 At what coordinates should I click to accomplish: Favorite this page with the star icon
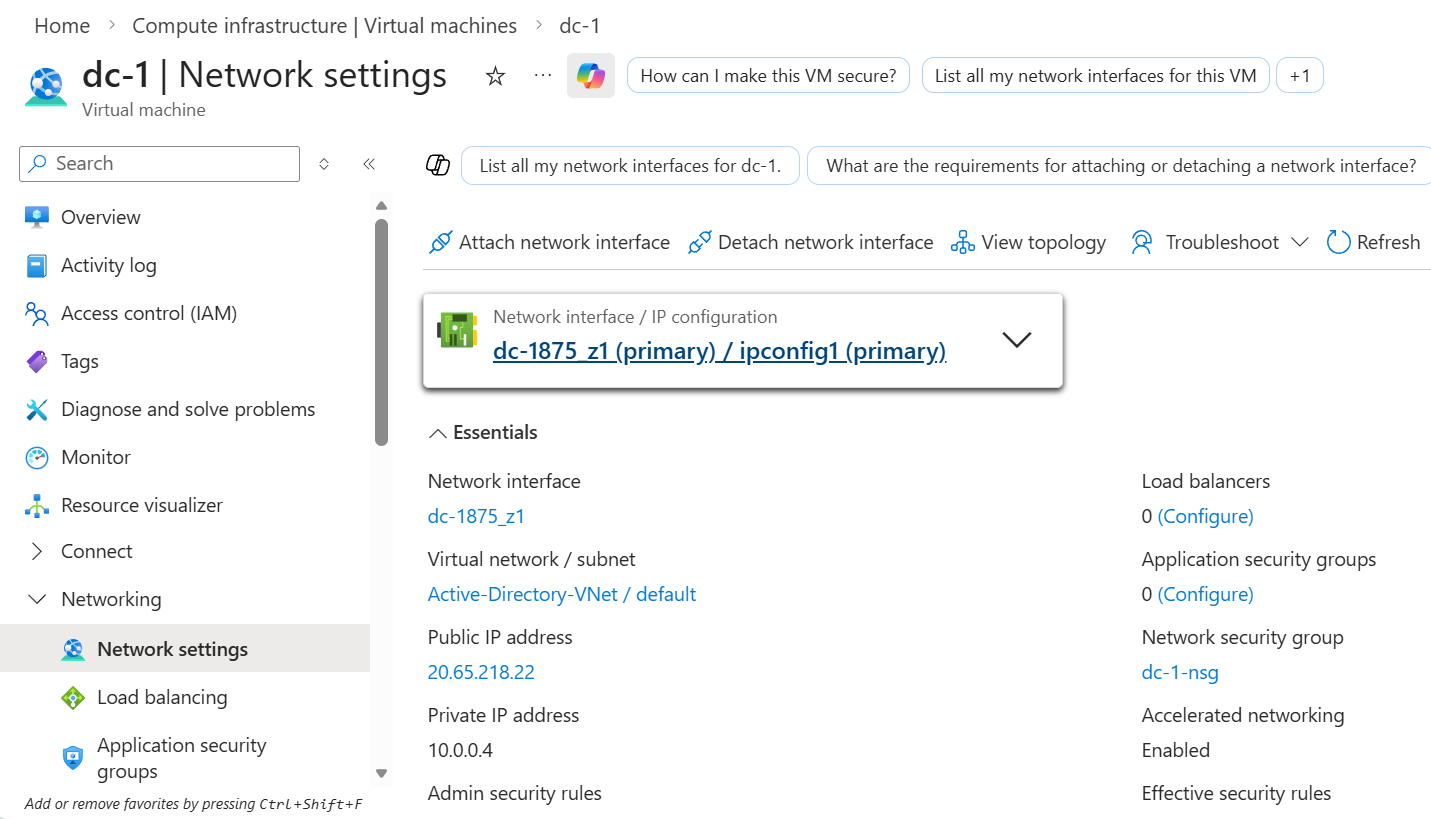[x=495, y=76]
